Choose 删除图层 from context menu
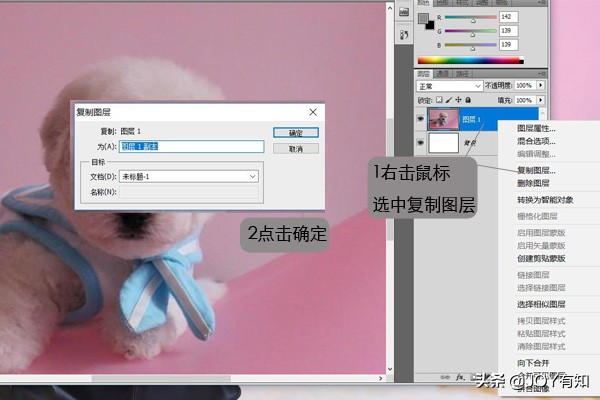 tap(533, 183)
